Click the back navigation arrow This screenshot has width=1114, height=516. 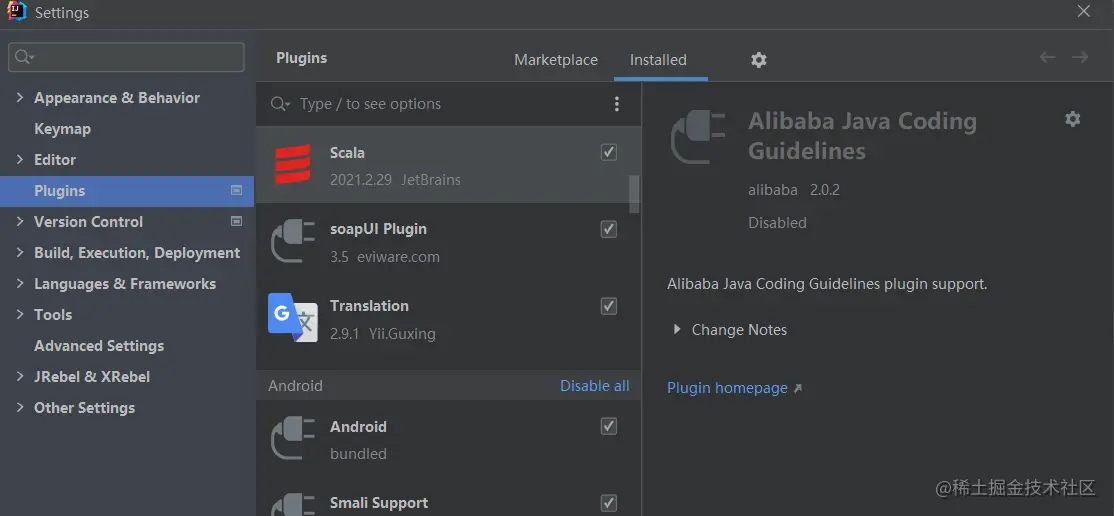click(1047, 58)
